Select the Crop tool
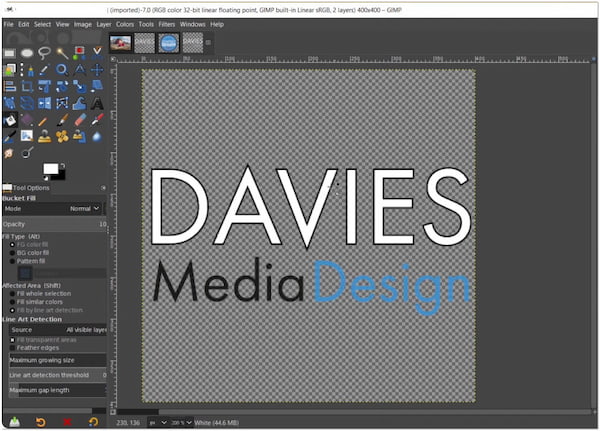600x431 pixels. [x=27, y=87]
